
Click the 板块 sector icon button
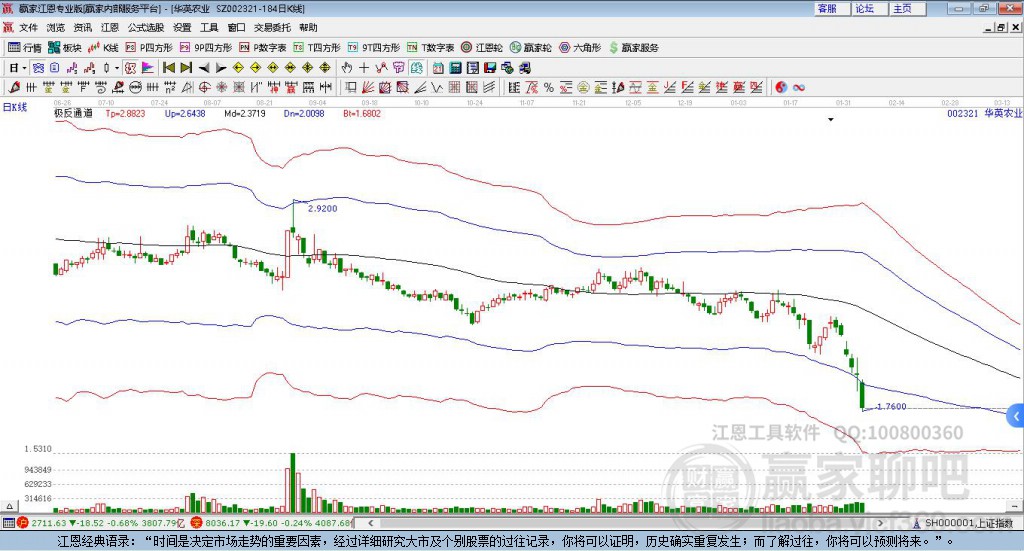65,47
